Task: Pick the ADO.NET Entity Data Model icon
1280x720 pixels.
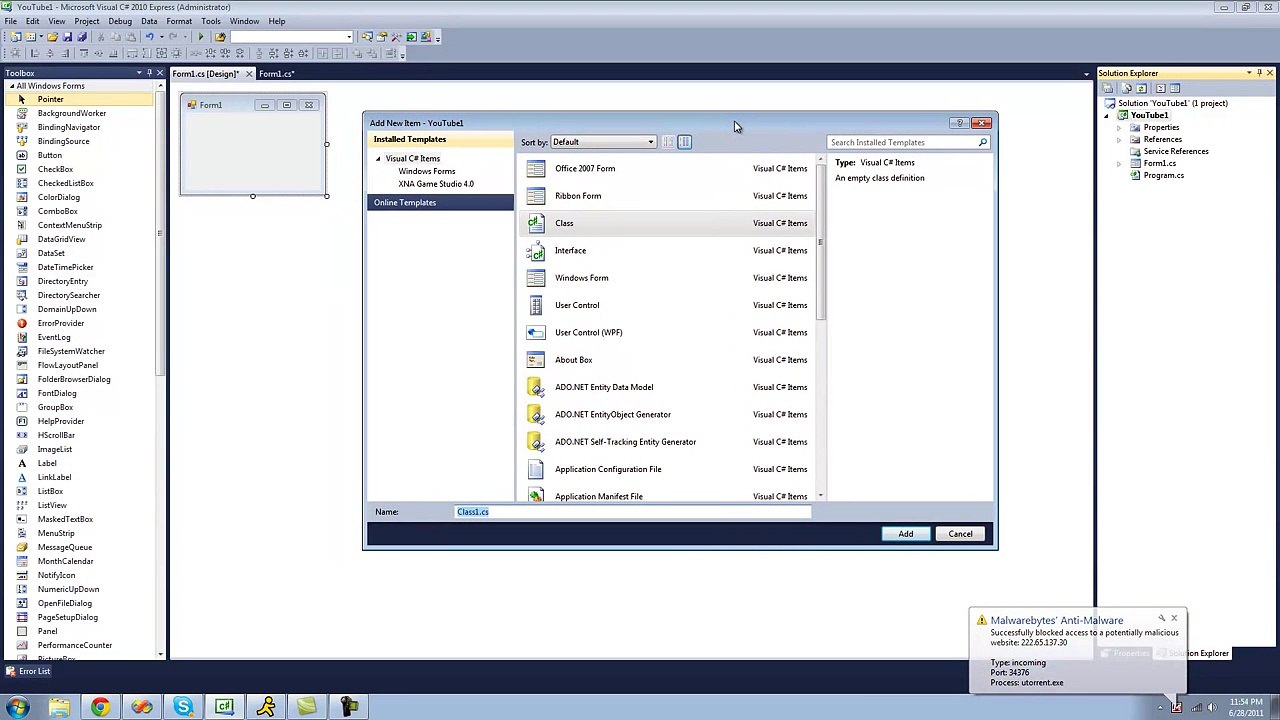Action: (x=536, y=387)
